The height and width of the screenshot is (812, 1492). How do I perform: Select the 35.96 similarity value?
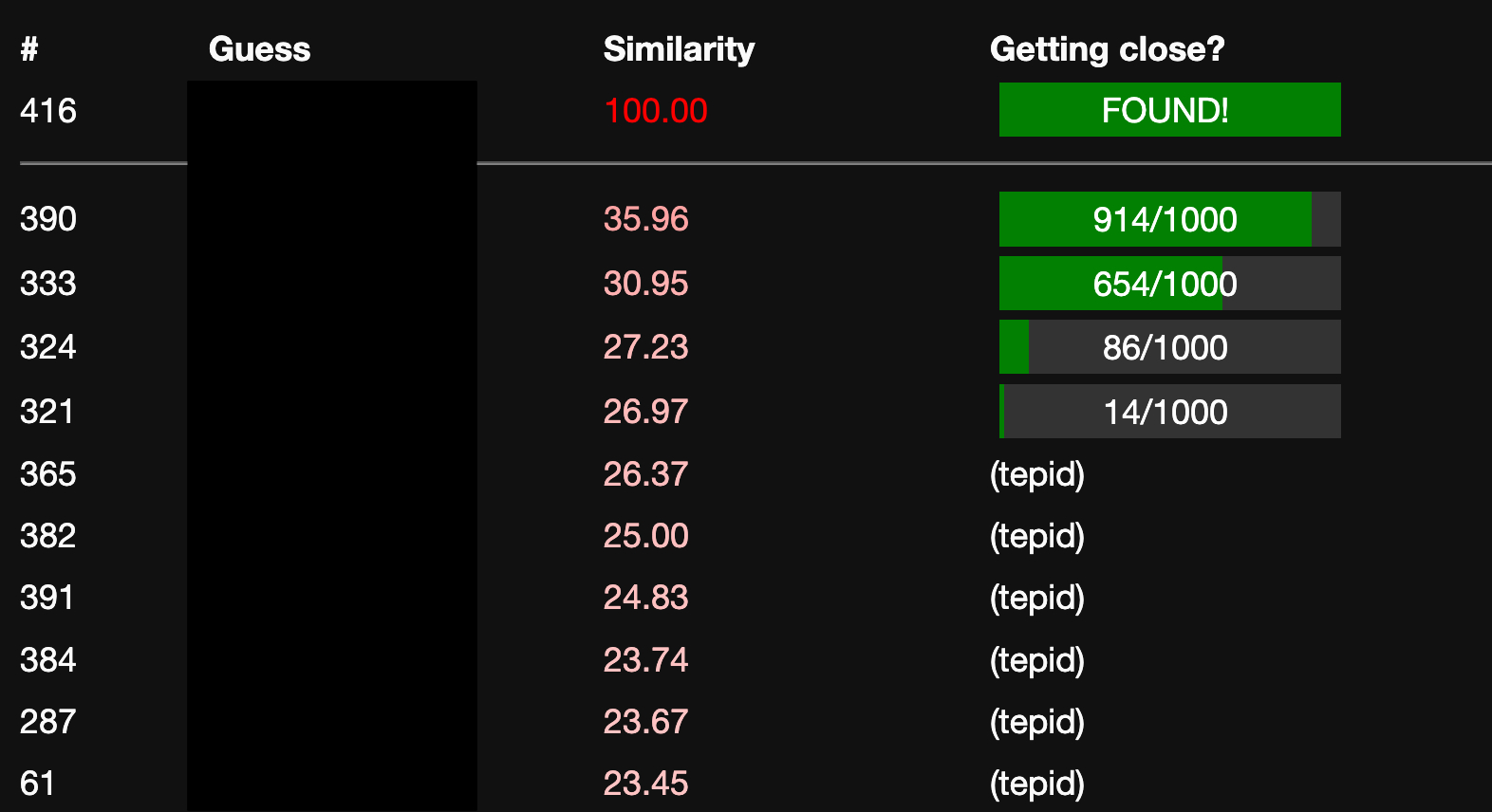click(x=645, y=219)
